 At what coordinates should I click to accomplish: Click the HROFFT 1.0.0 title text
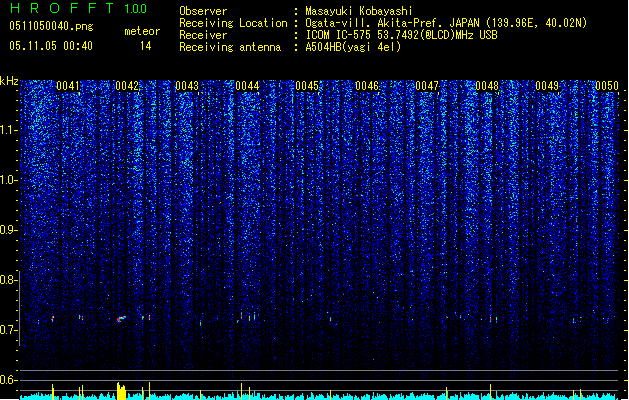point(78,8)
